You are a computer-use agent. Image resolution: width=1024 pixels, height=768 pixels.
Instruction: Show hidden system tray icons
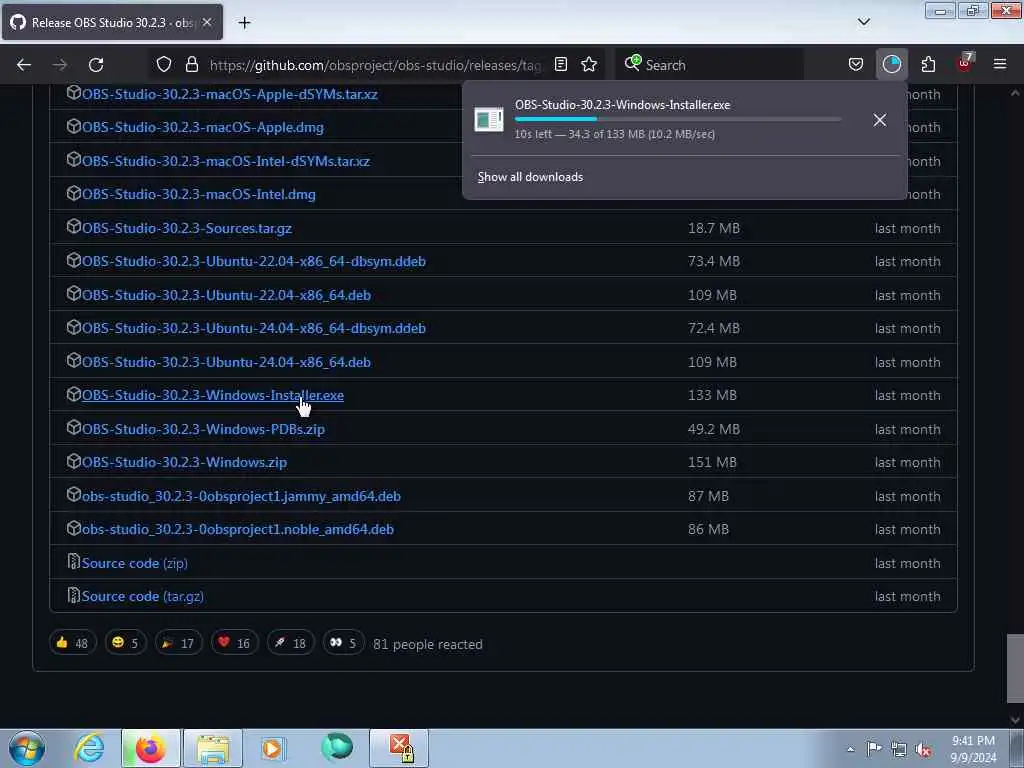click(850, 749)
